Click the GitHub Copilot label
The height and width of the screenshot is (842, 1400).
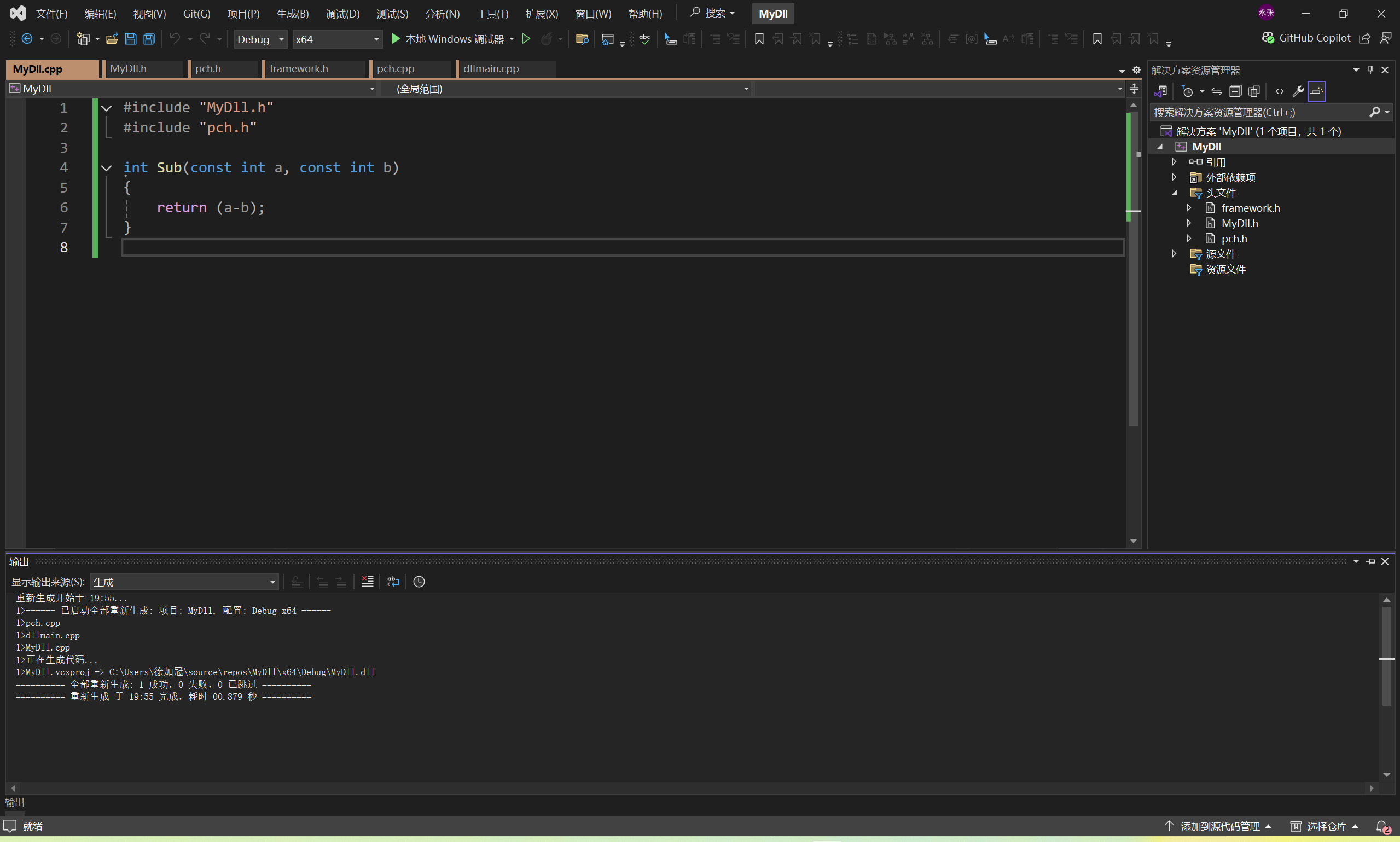pyautogui.click(x=1314, y=38)
